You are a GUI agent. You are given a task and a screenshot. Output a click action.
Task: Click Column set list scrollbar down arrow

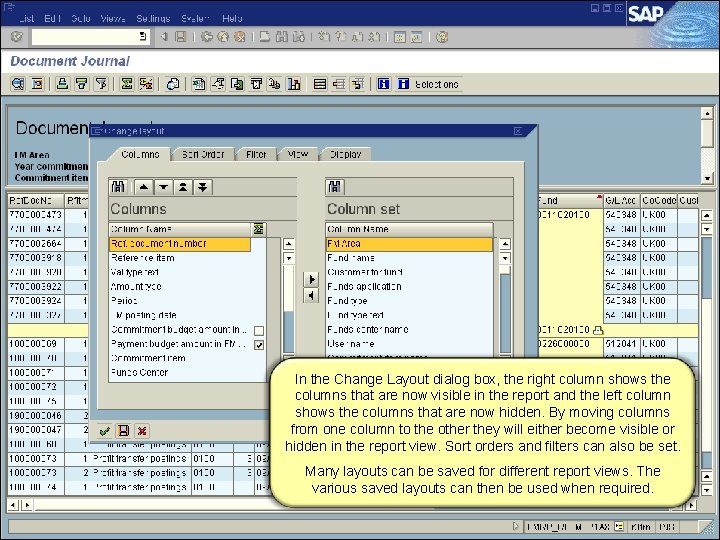(x=505, y=258)
